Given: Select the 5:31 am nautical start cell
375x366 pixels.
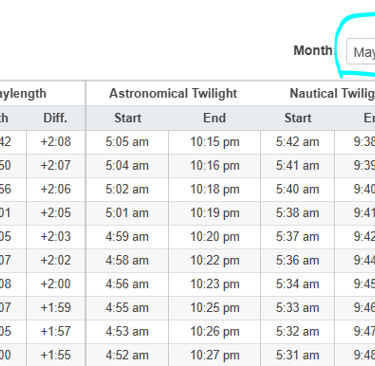Looking at the screenshot, I should click(297, 355).
